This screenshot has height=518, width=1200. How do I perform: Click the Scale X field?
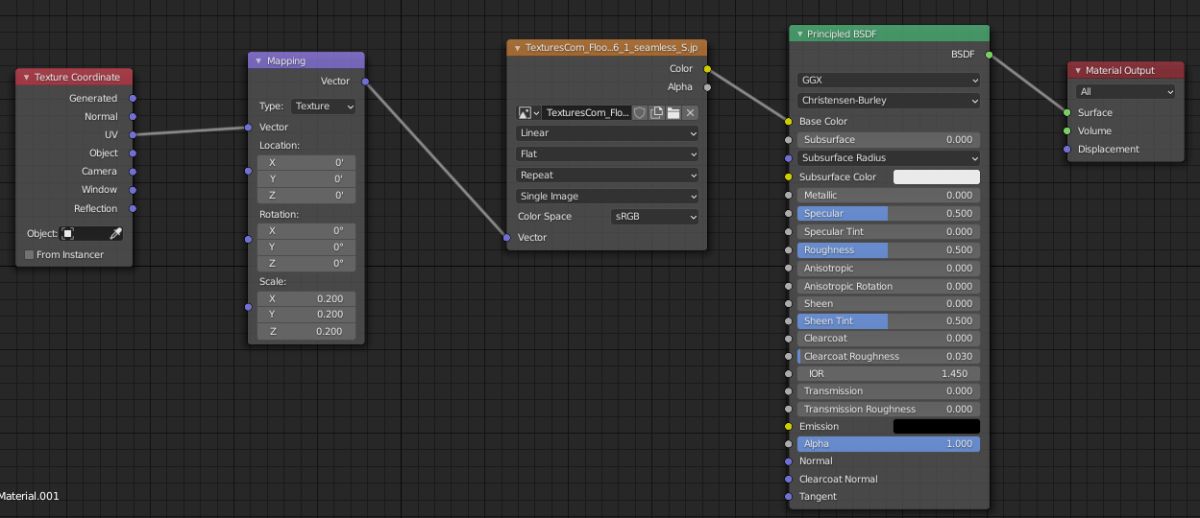pos(306,298)
